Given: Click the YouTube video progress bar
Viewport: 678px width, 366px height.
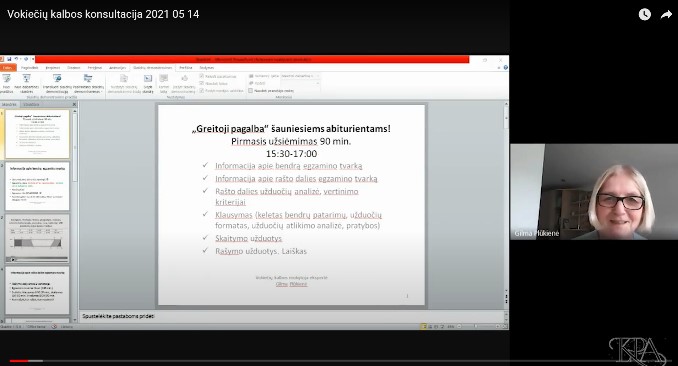Looking at the screenshot, I should tap(339, 360).
